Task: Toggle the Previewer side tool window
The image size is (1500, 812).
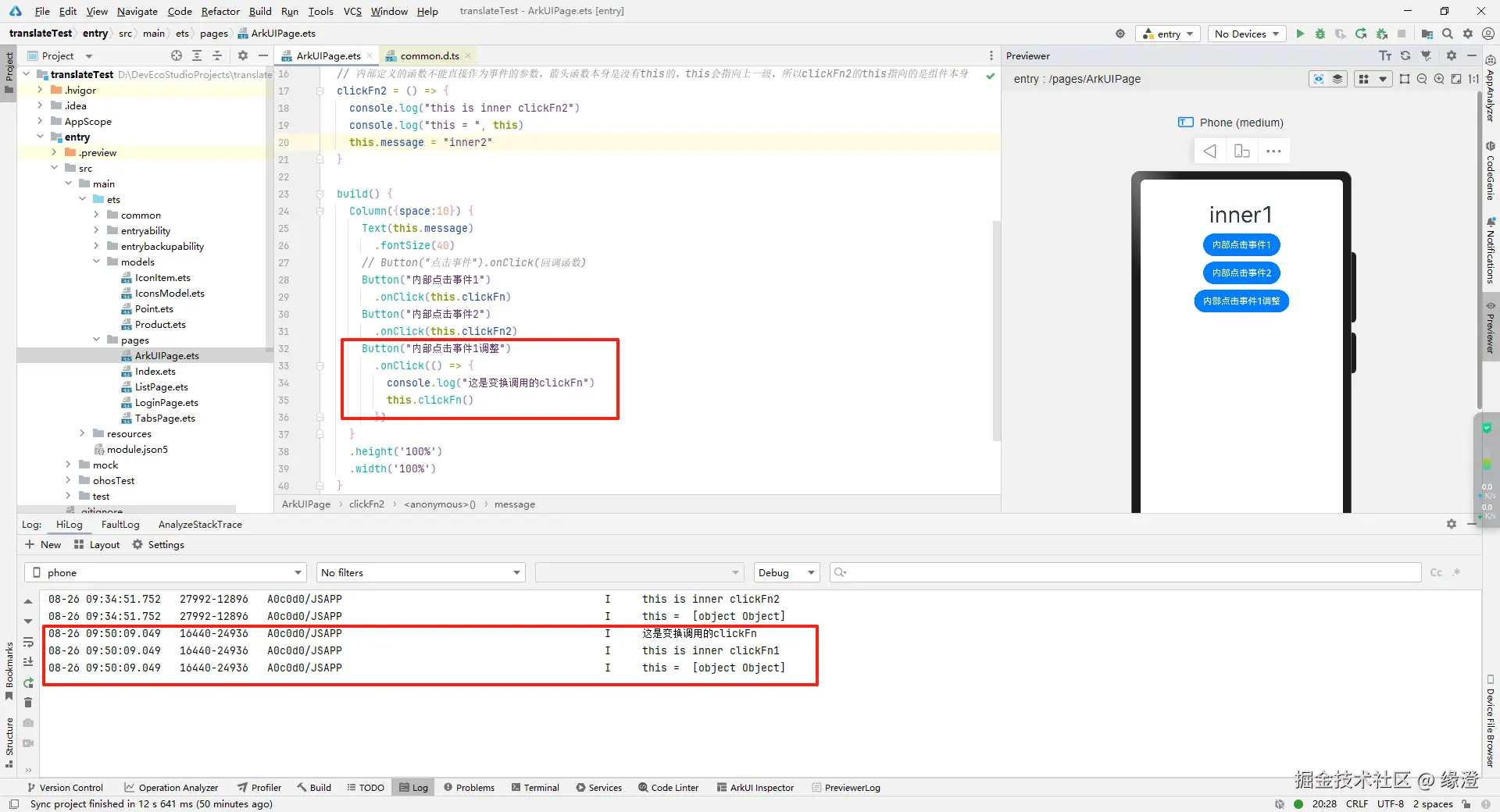Action: [x=1491, y=327]
